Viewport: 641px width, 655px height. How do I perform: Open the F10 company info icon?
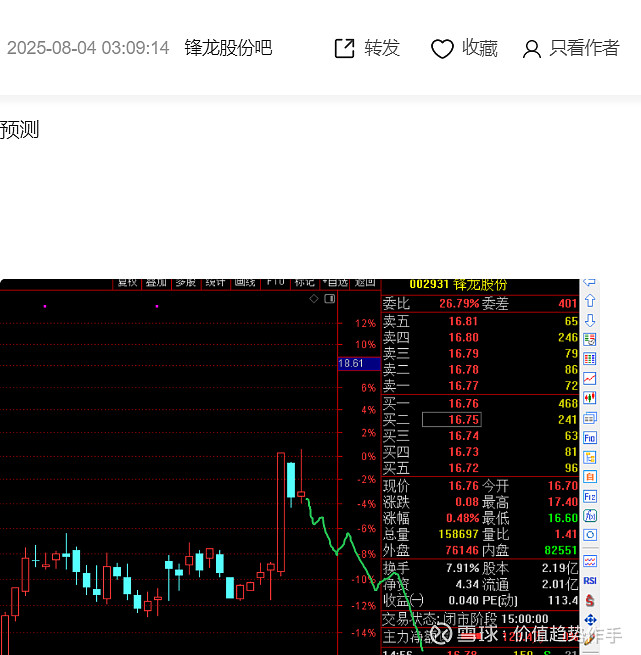click(590, 438)
